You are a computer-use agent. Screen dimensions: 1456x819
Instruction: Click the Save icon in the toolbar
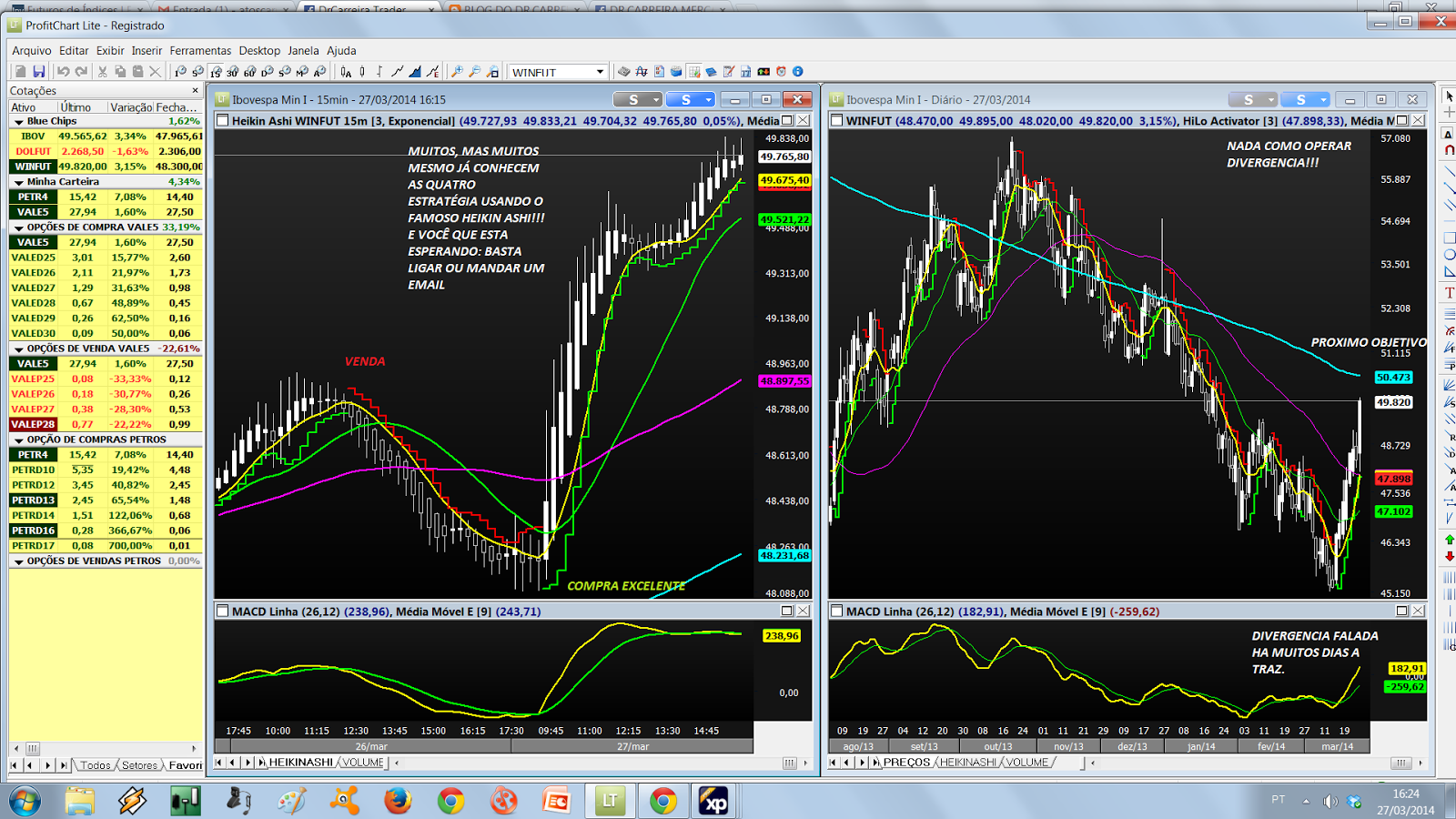tap(38, 71)
